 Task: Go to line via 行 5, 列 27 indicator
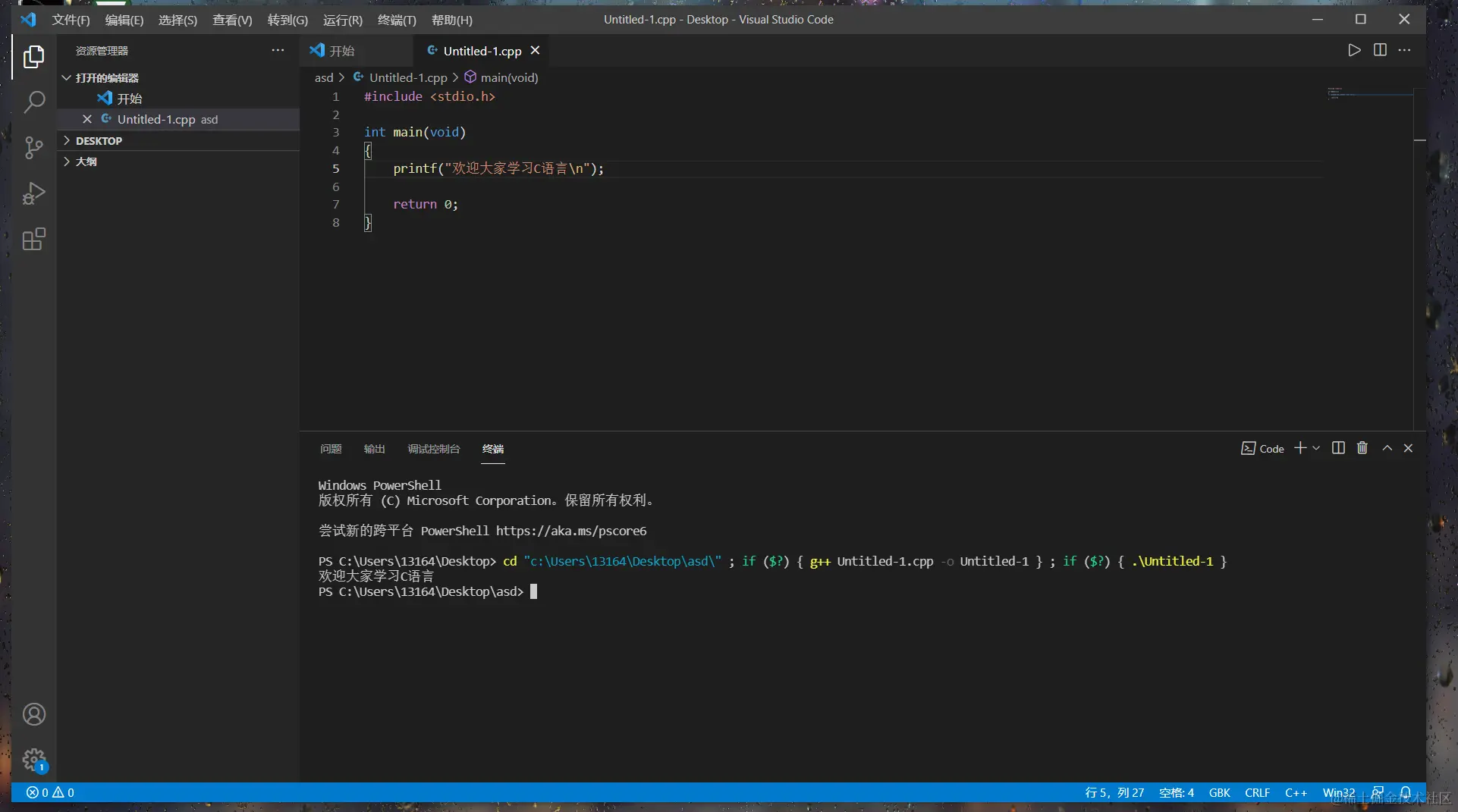click(1114, 793)
